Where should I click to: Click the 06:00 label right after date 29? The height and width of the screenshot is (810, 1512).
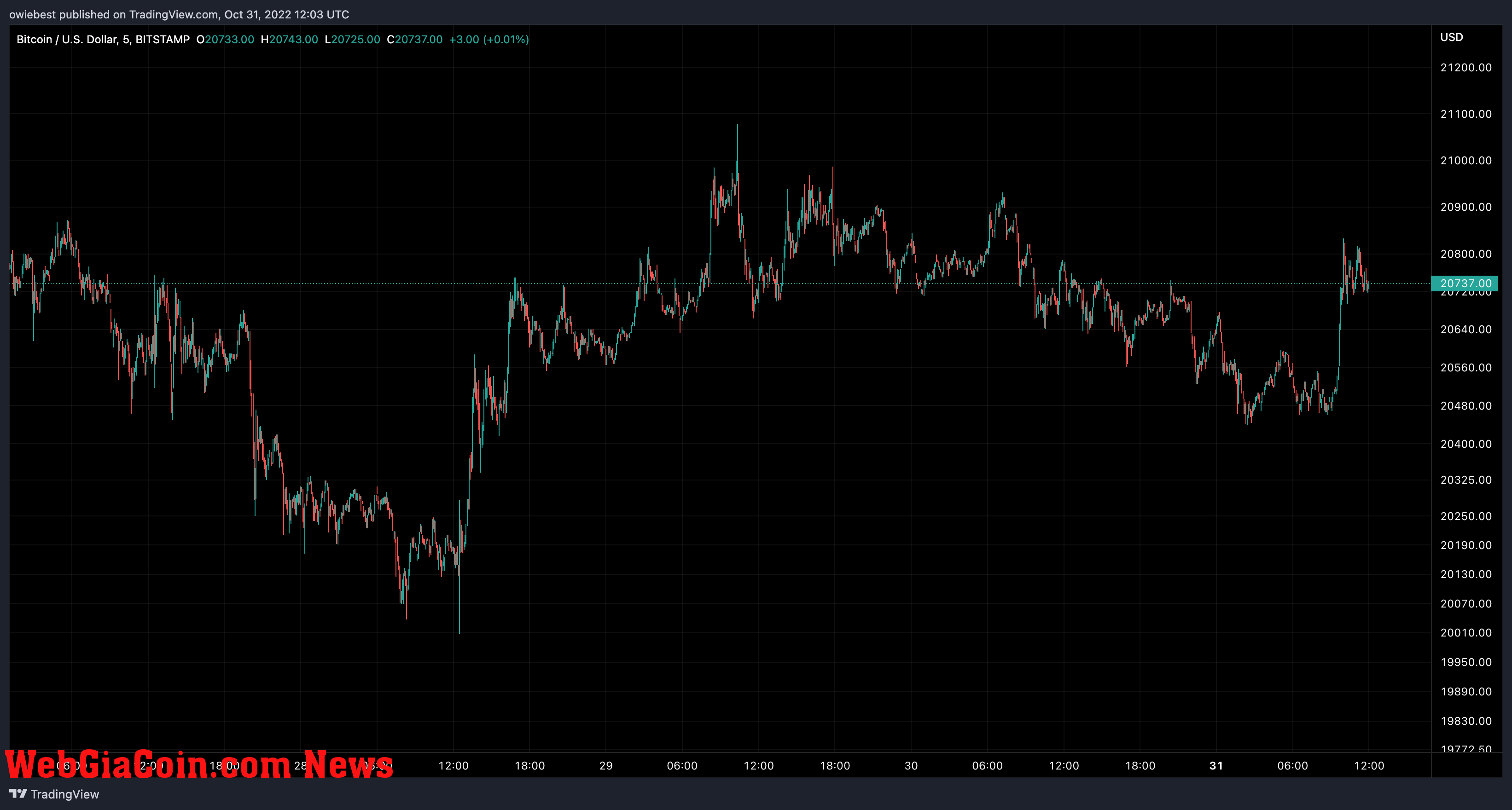(x=682, y=765)
